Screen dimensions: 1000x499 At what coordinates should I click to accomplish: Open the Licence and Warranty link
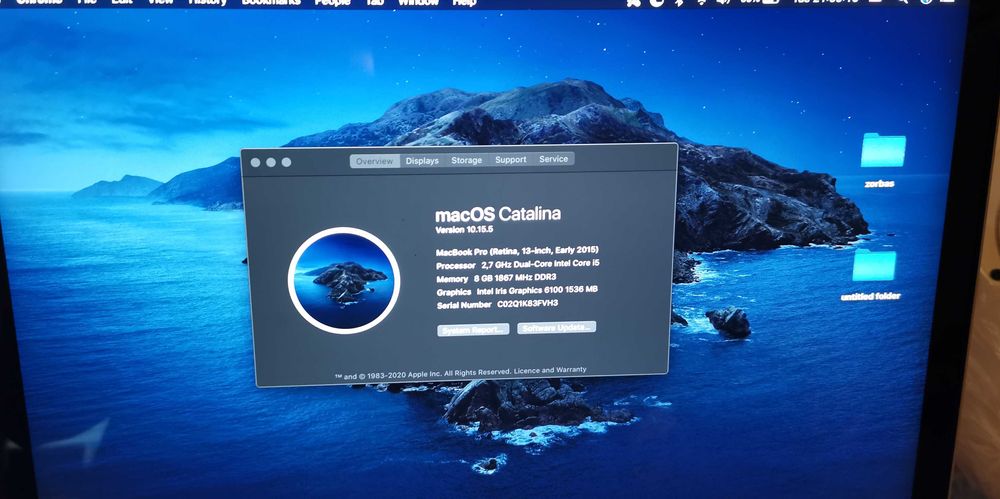click(x=550, y=370)
